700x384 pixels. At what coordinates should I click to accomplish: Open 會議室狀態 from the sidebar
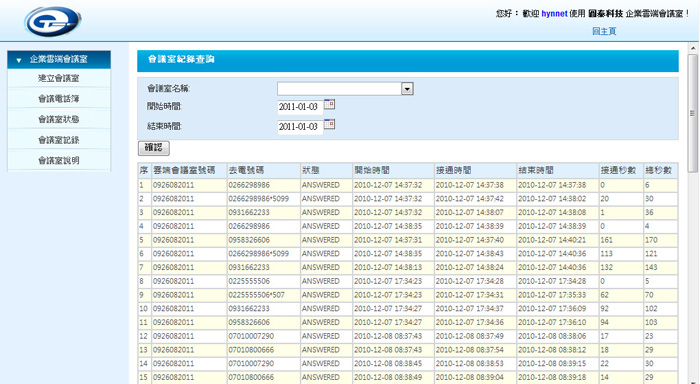click(x=58, y=119)
